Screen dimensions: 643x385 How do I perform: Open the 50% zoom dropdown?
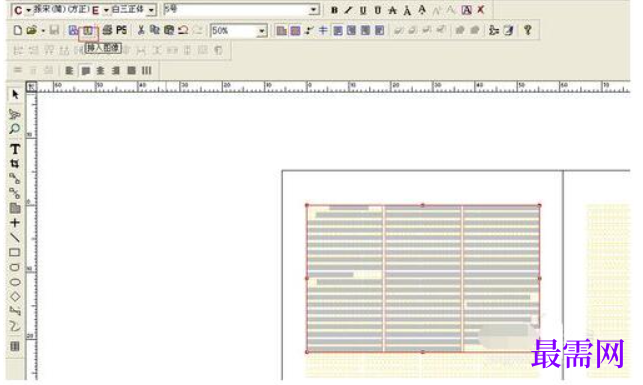262,31
